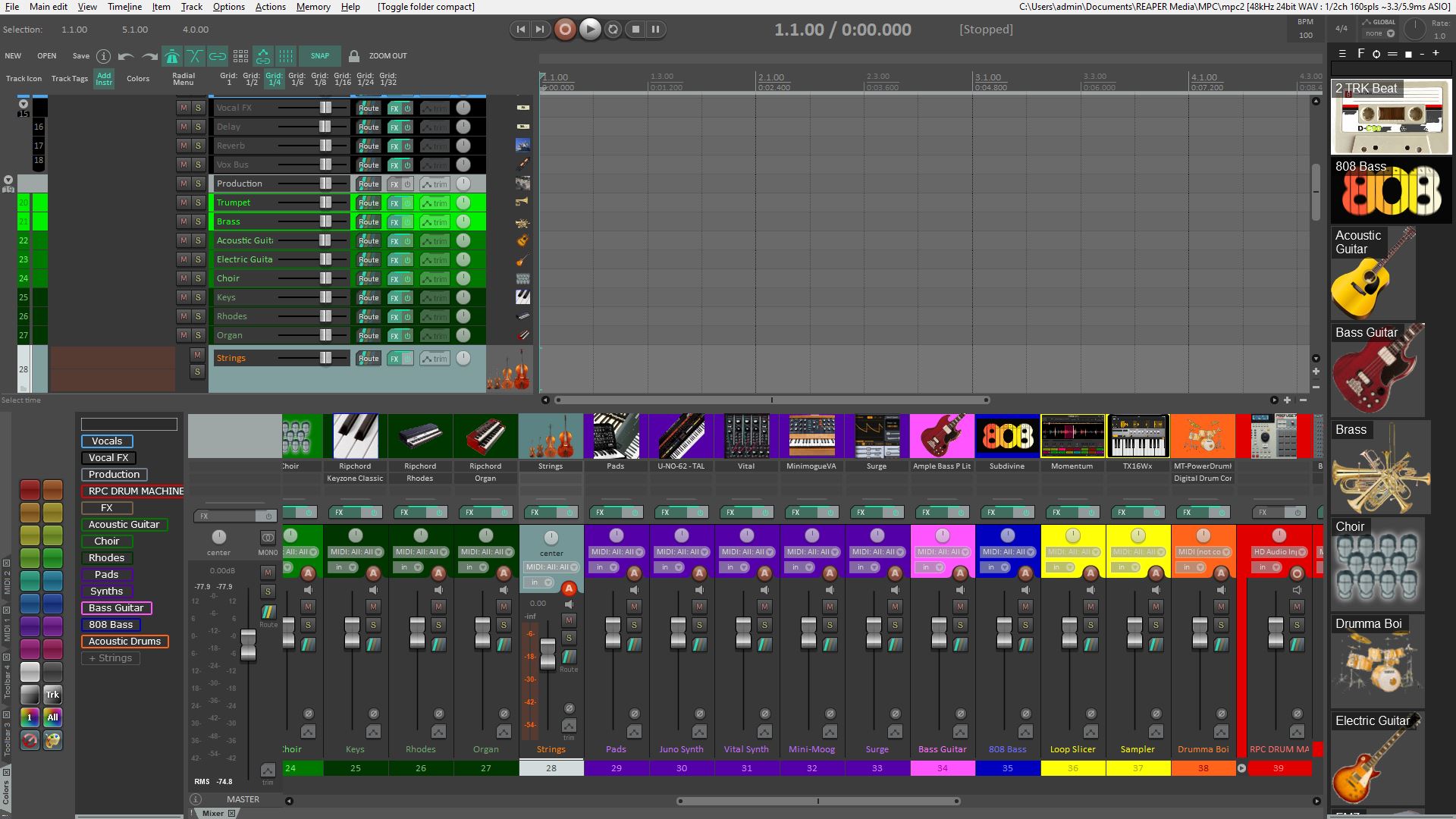Click the F icon in media browser toolbar

[1360, 54]
